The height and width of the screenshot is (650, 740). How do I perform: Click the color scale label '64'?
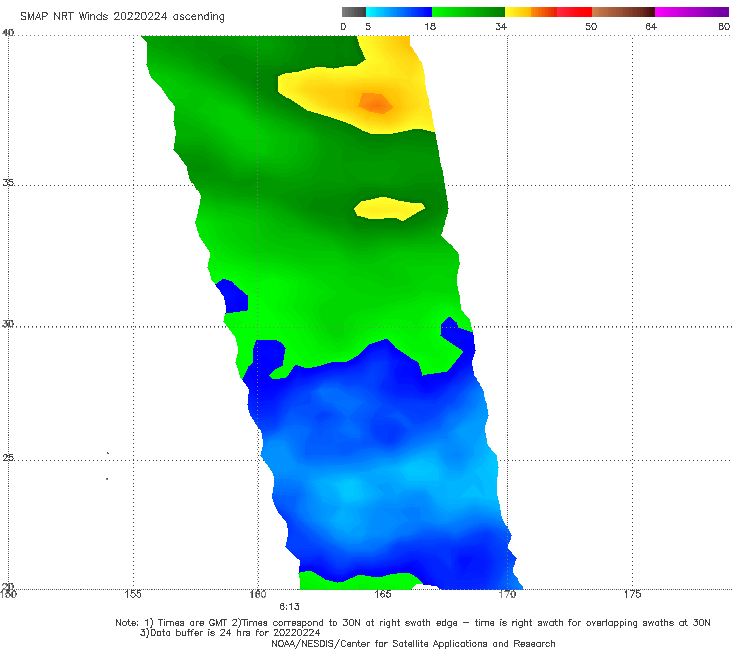coord(651,27)
